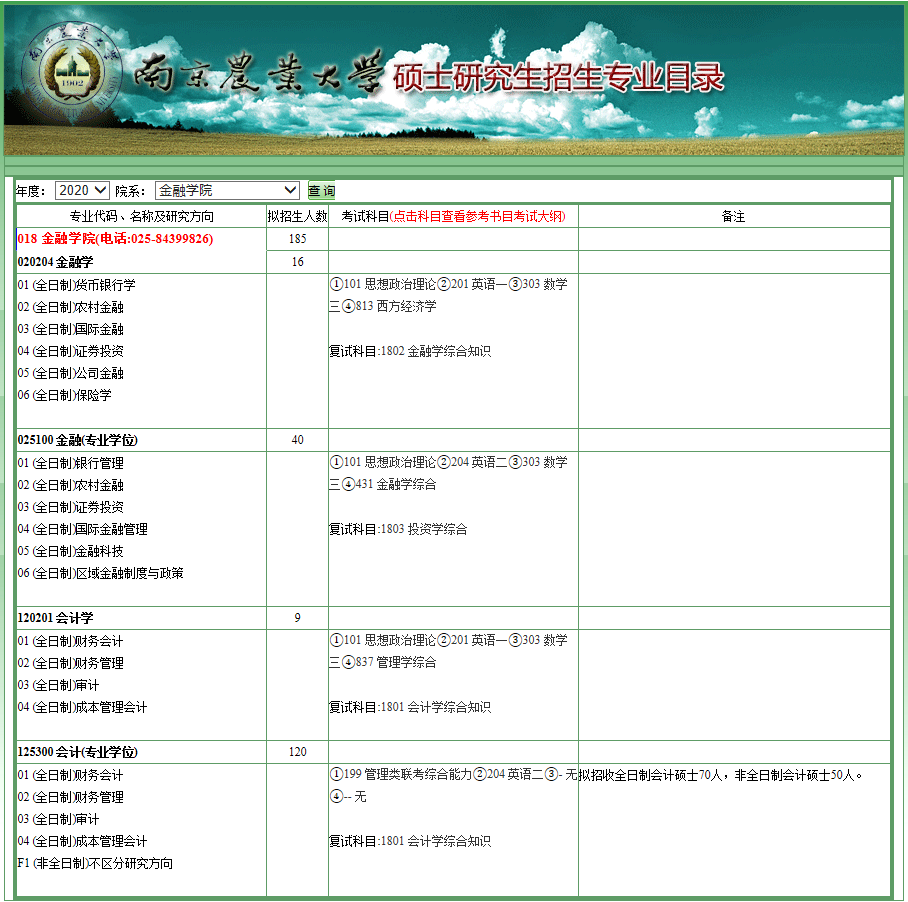Click the 硕士研究生招生专业目录 banner title
This screenshot has width=908, height=902.
pyautogui.click(x=558, y=78)
